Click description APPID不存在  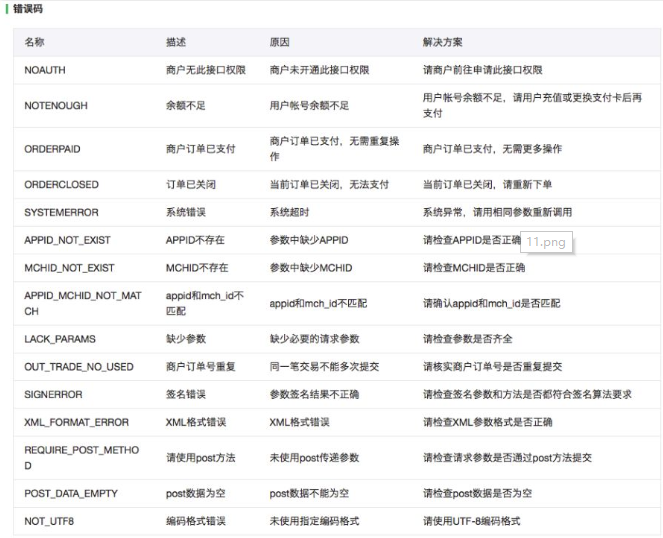[x=195, y=240]
